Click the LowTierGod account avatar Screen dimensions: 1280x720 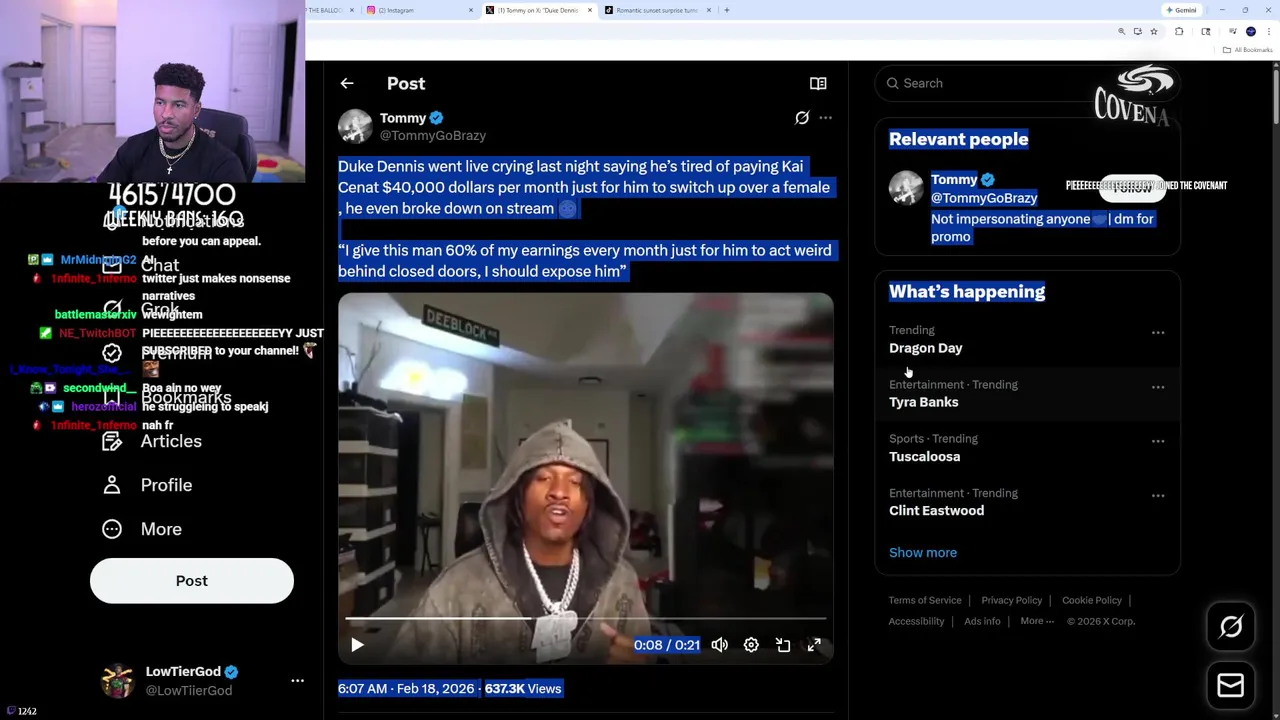coord(118,681)
